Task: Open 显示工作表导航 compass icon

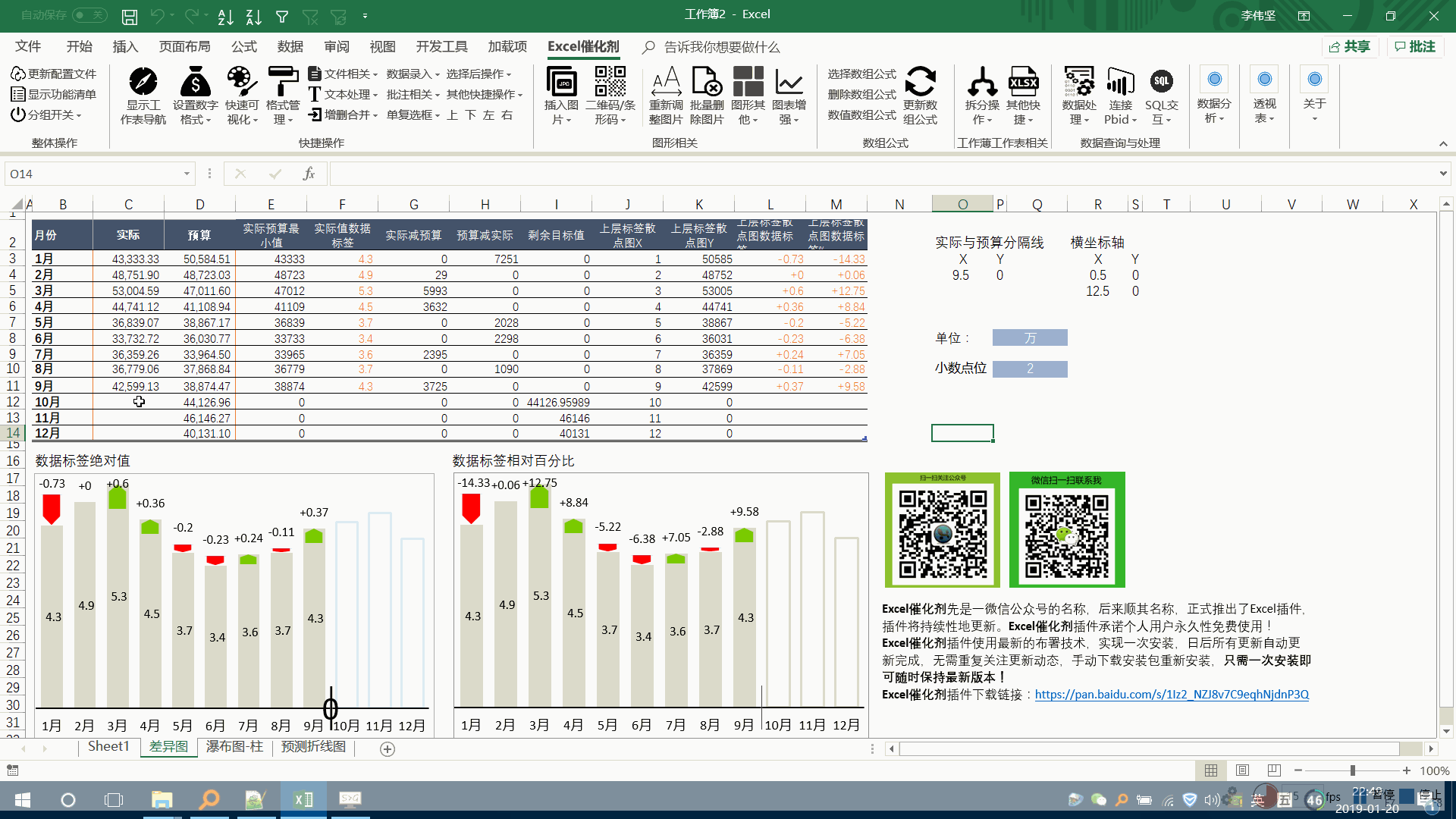Action: tap(143, 81)
